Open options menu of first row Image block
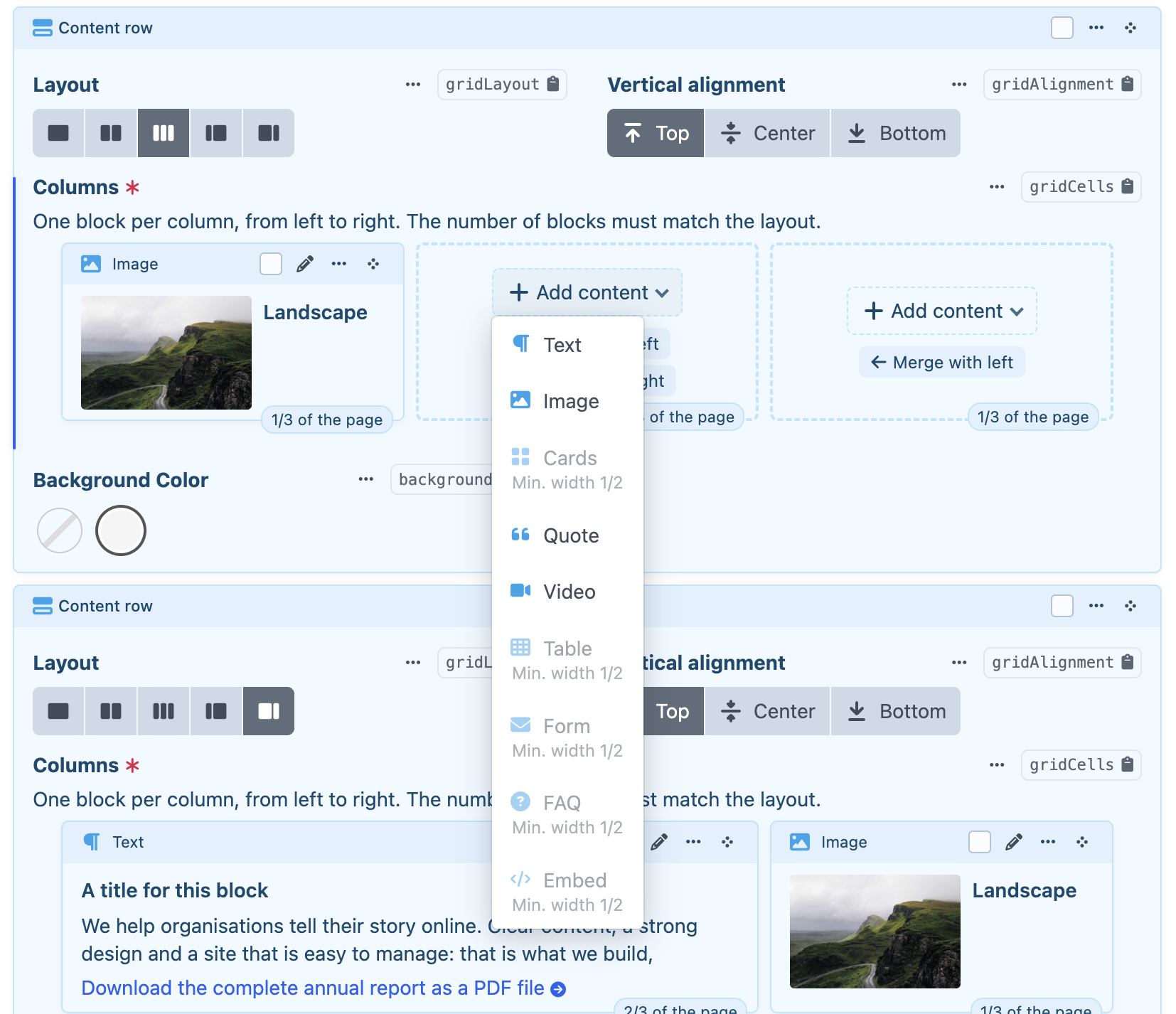Viewport: 1176px width, 1014px height. pos(339,264)
